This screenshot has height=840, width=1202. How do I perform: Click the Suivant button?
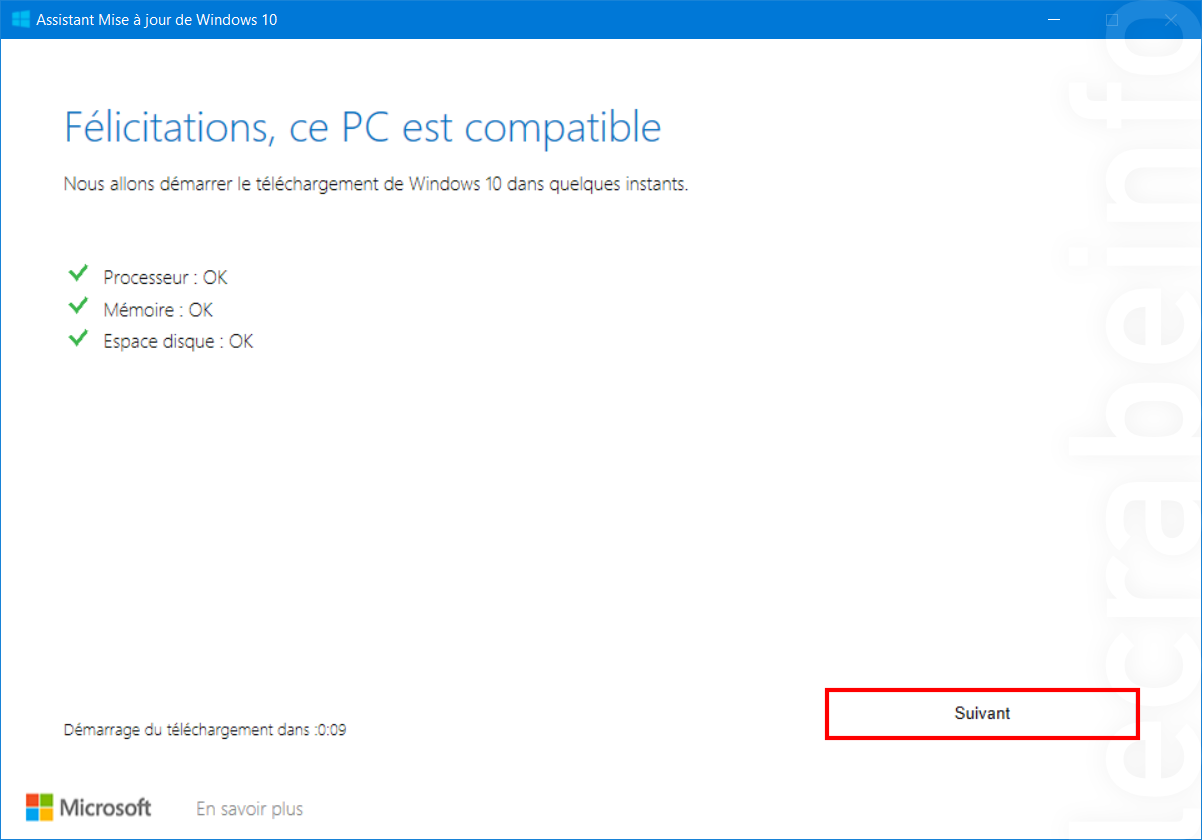[981, 714]
